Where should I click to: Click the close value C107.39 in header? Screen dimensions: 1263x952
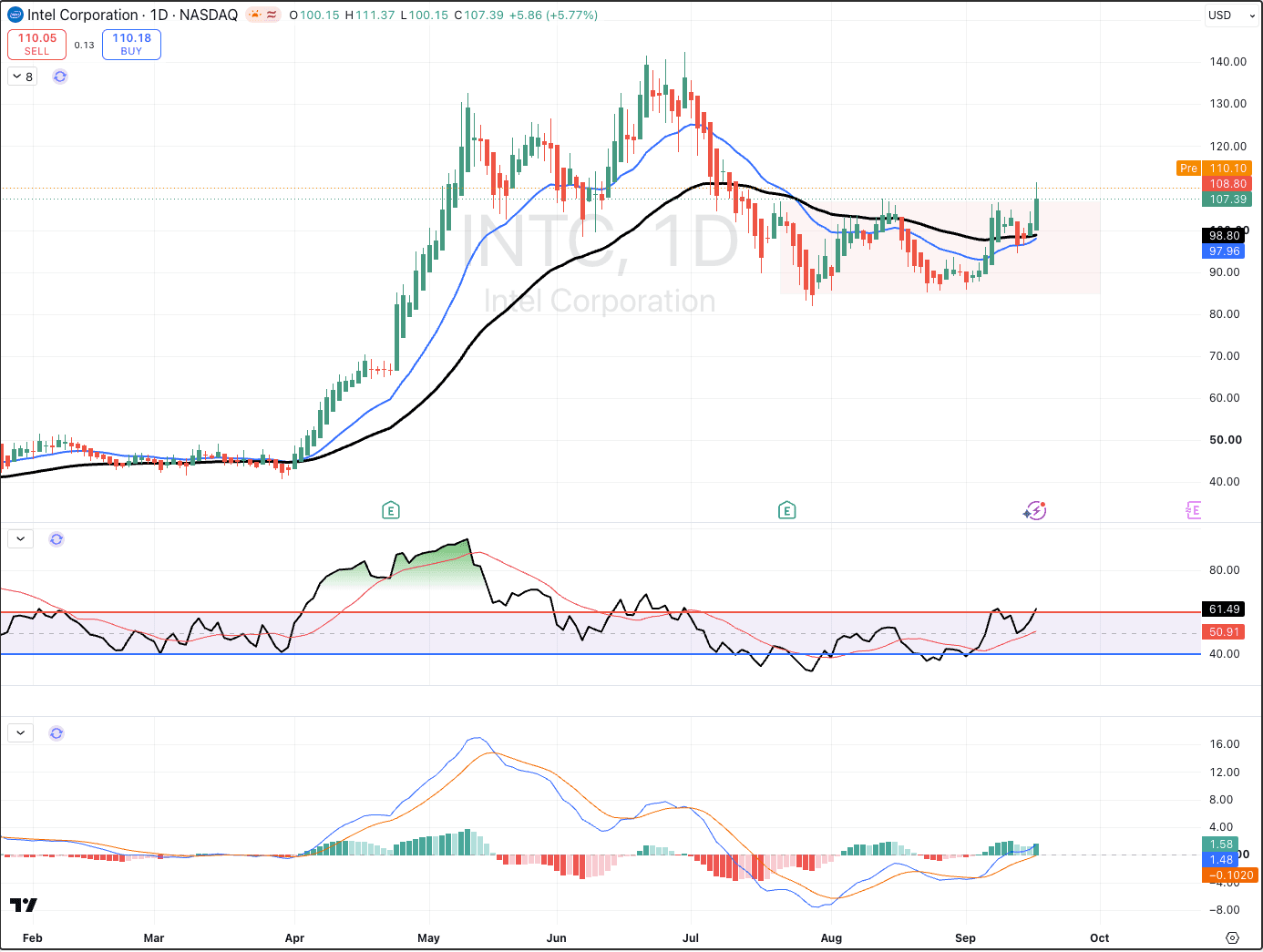[x=478, y=15]
